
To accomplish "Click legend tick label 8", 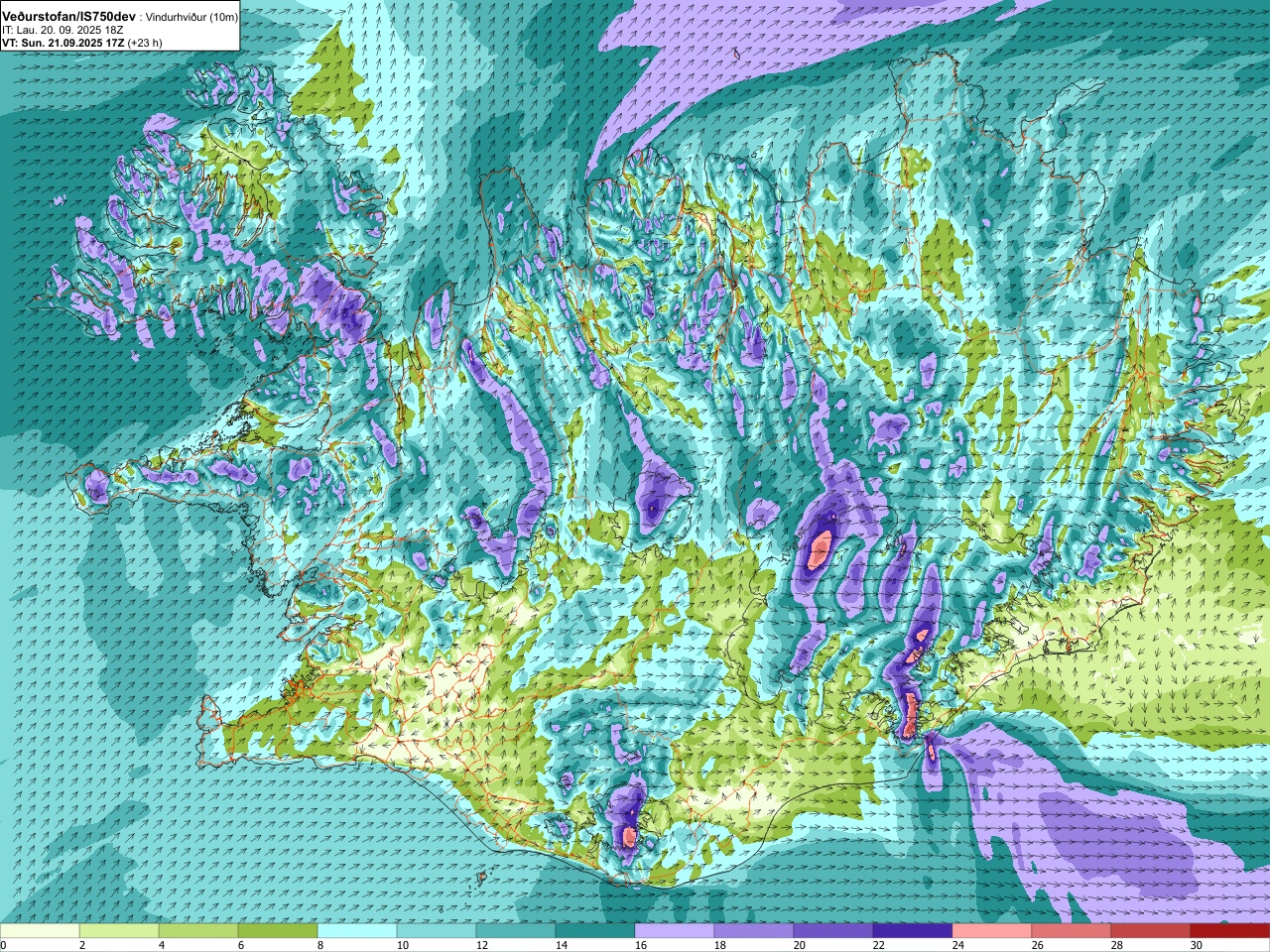I will tap(322, 945).
